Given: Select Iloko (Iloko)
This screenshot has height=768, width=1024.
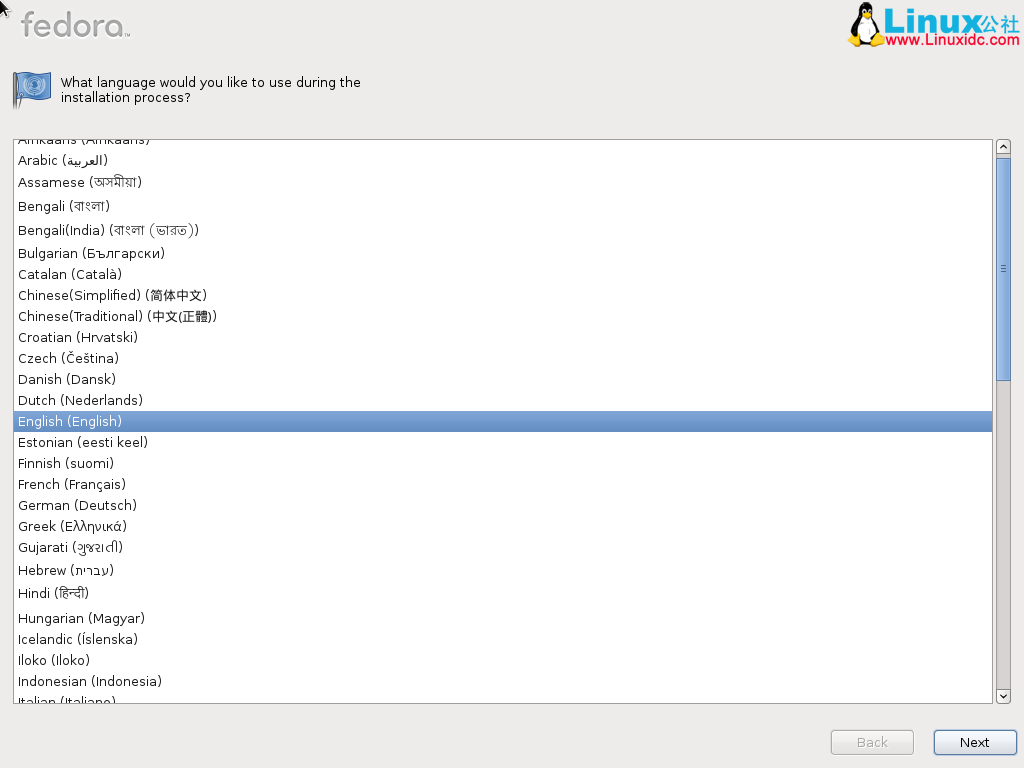Looking at the screenshot, I should (x=503, y=660).
